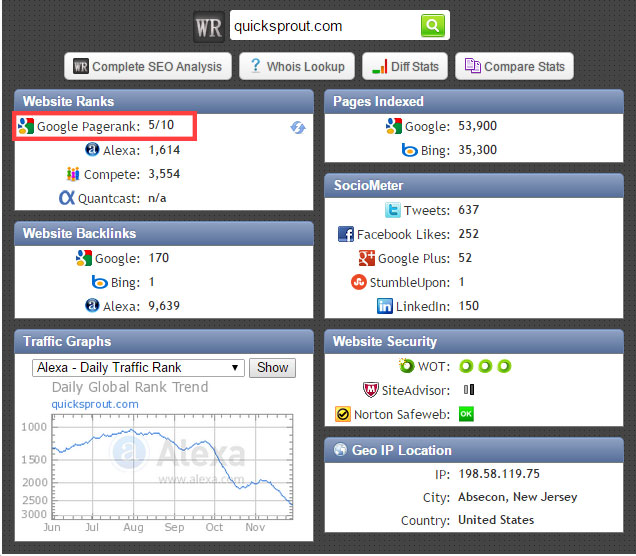Screen dimensions: 636x556
Task: Click the Quantcast value n/a
Action: 157,198
